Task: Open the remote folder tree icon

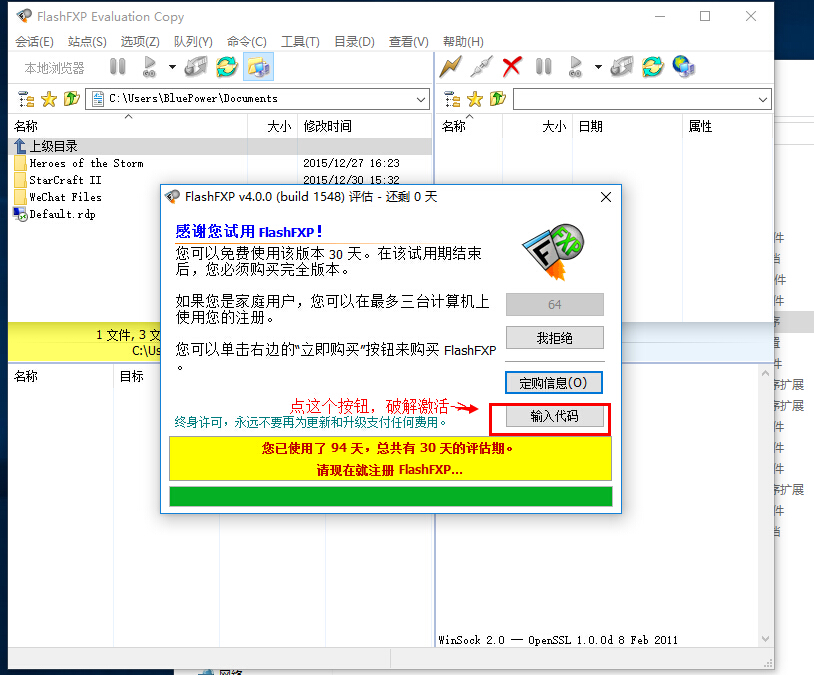Action: pos(452,99)
